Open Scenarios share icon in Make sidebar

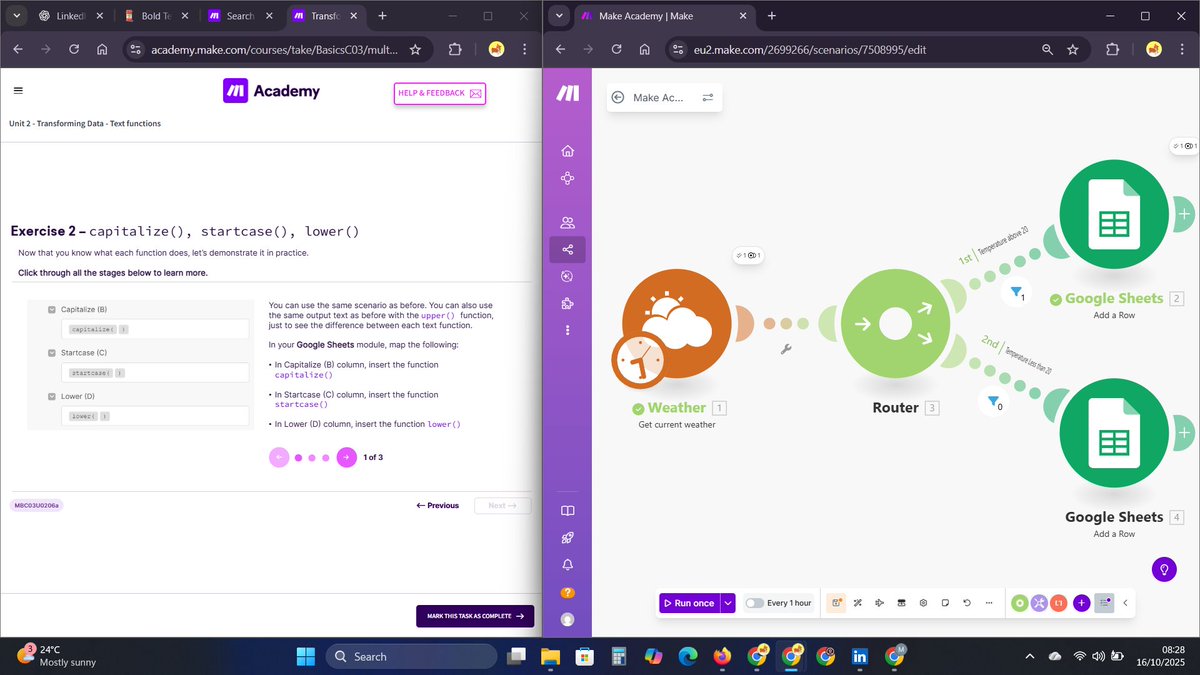click(568, 250)
